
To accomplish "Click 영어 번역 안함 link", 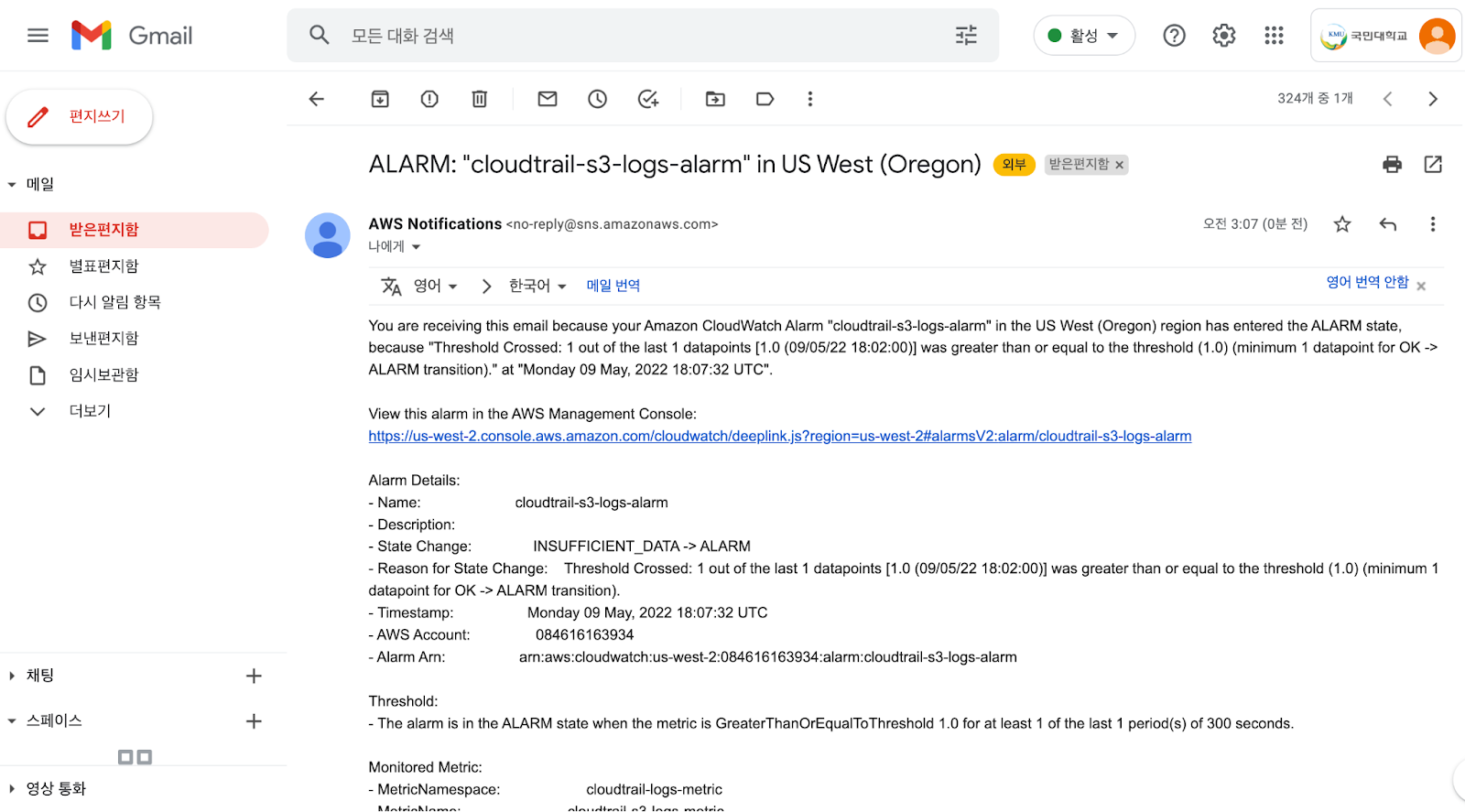I will tap(1367, 283).
